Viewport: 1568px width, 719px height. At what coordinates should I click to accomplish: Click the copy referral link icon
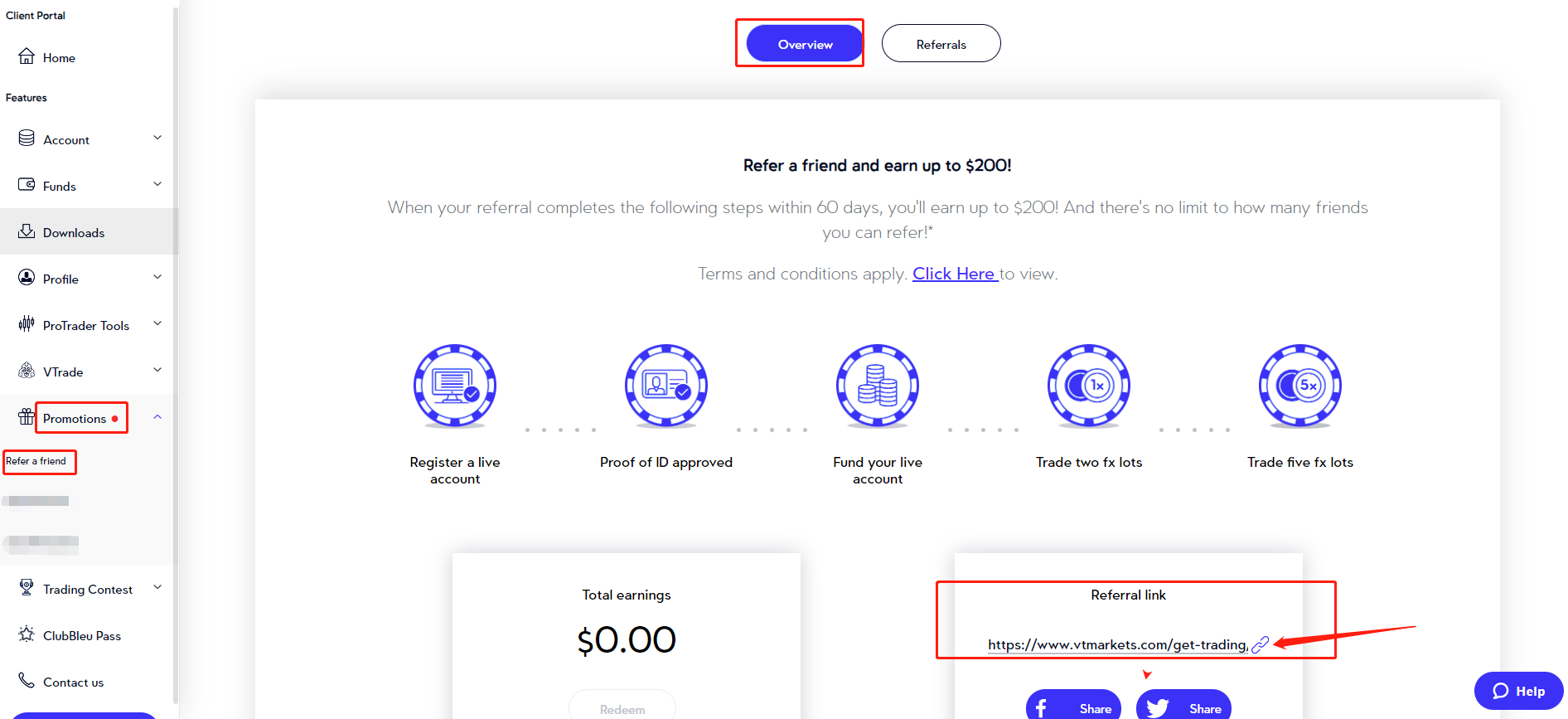click(x=1260, y=644)
